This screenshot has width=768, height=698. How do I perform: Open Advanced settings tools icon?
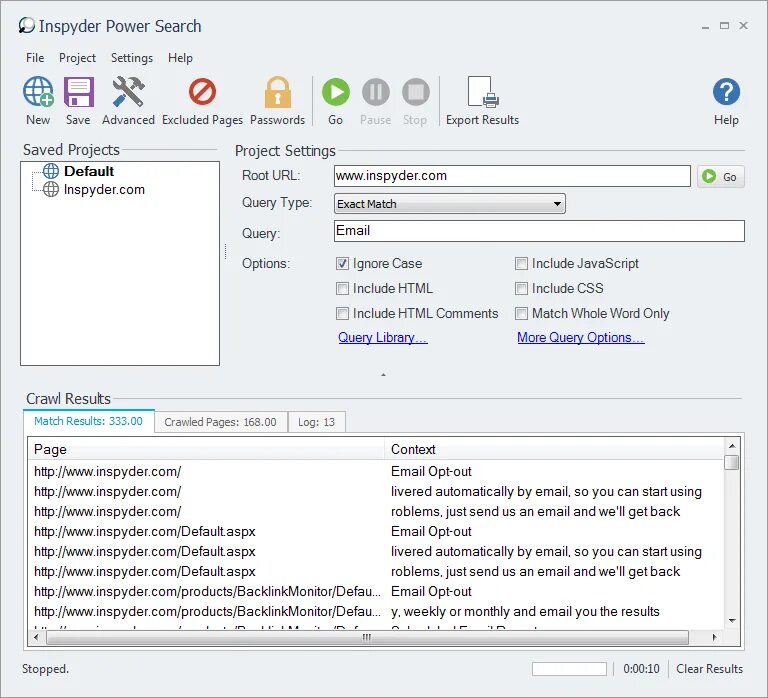coord(128,92)
